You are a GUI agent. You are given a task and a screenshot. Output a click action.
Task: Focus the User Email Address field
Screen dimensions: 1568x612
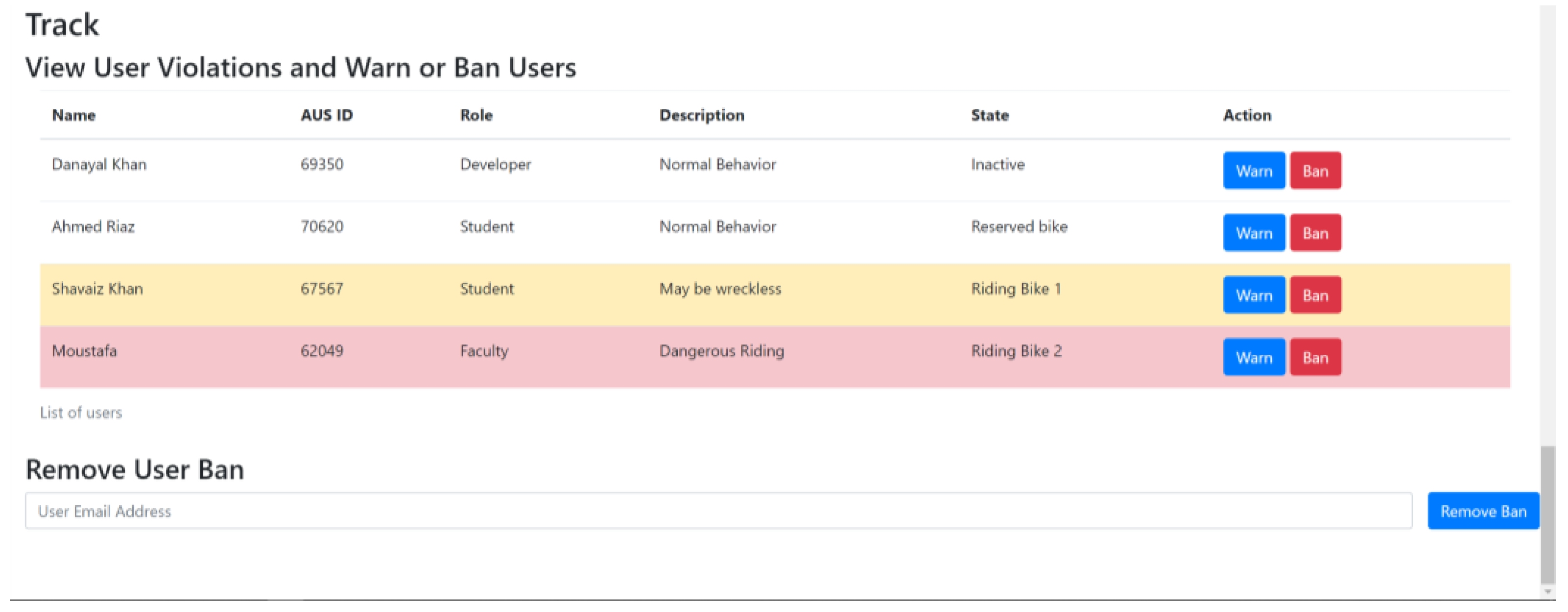coord(718,512)
